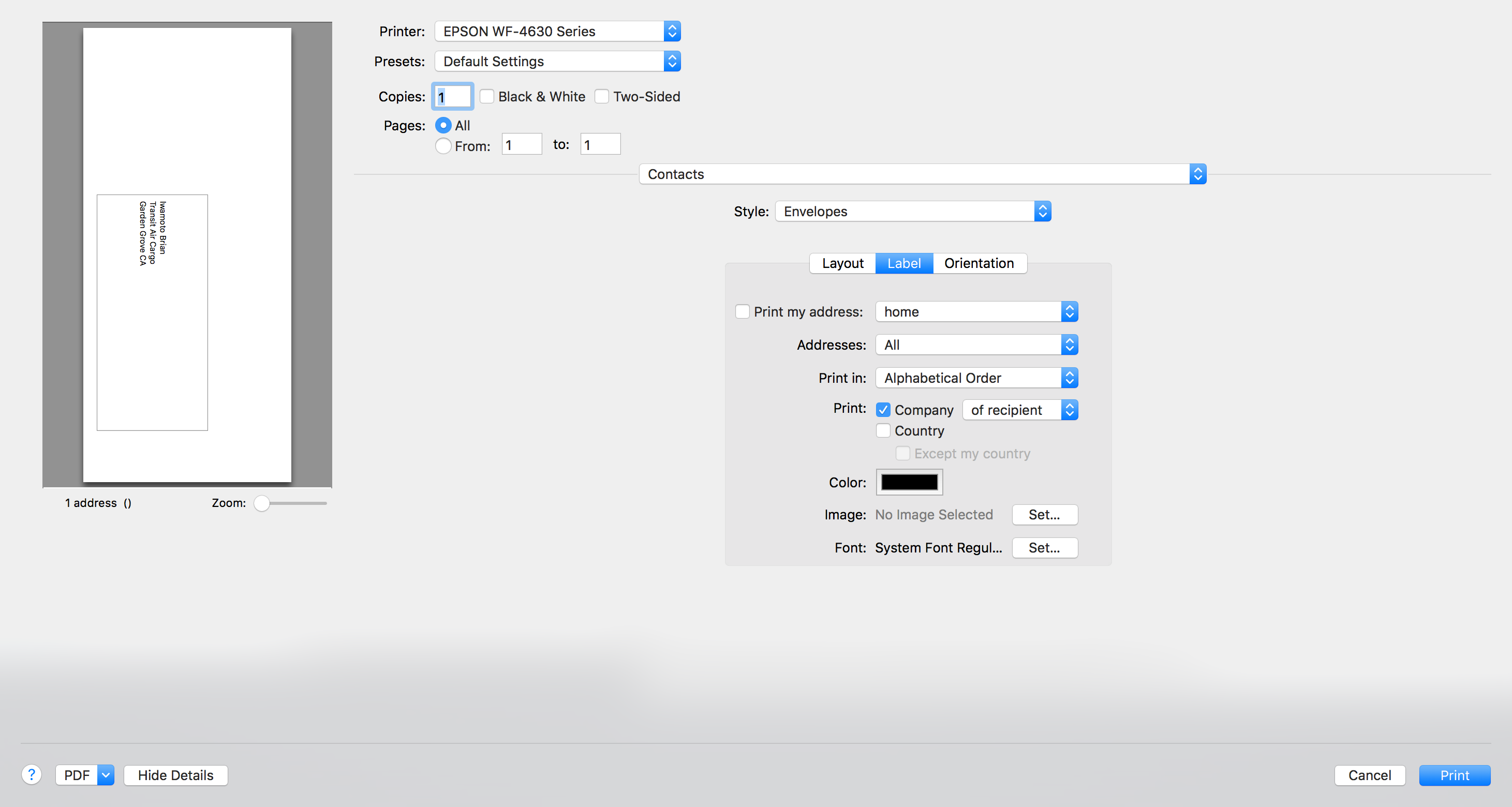Switch to the Orientation tab
Screen dimensions: 1512x807
979,263
